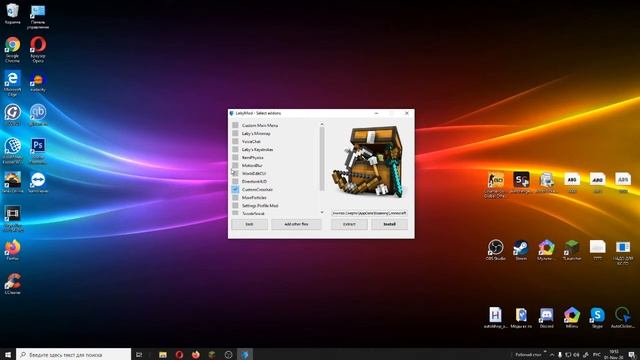Open the Opera icon in the taskbar
This screenshot has height=360, width=640.
pyautogui.click(x=179, y=355)
